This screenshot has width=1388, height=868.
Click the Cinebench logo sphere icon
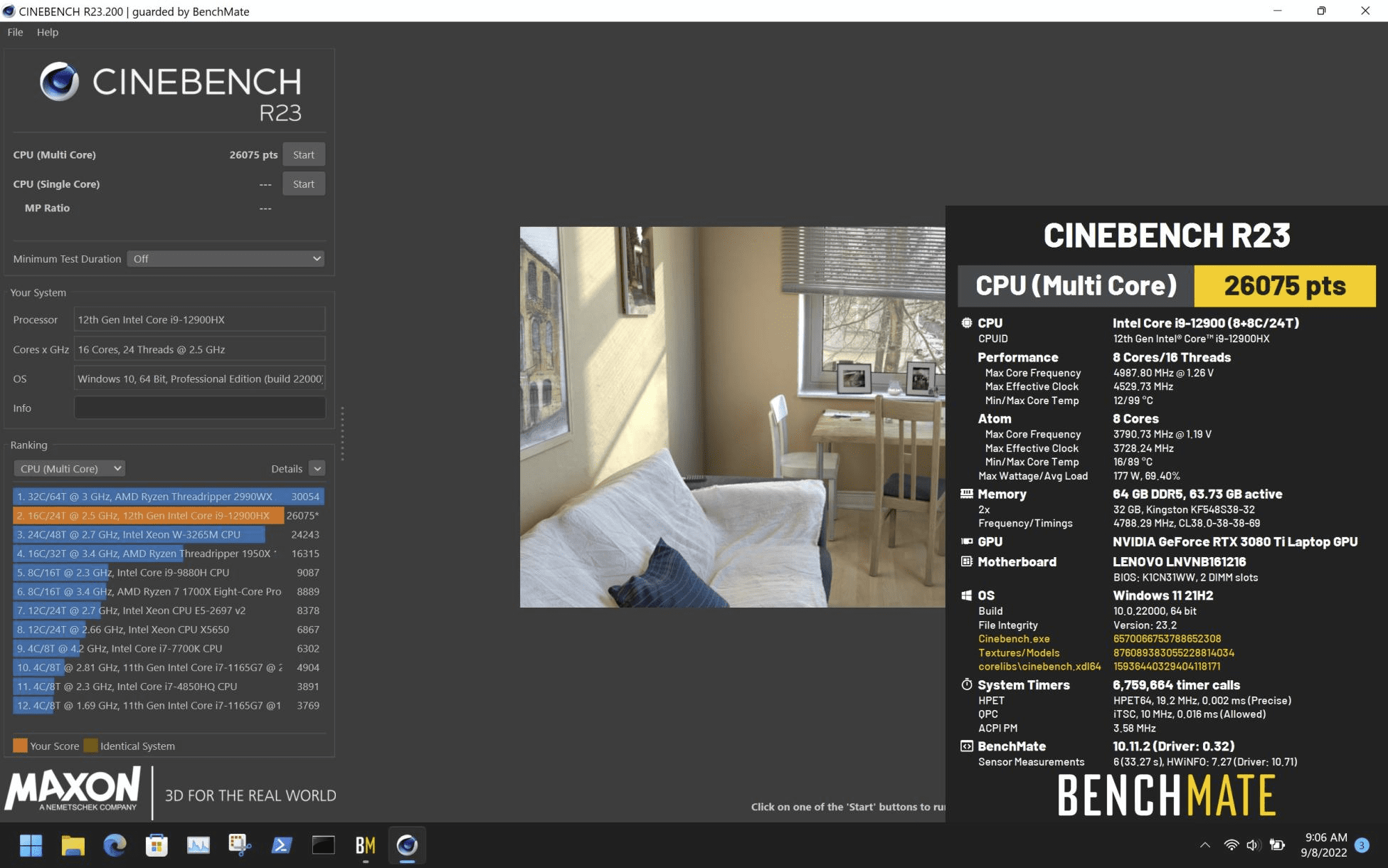59,81
